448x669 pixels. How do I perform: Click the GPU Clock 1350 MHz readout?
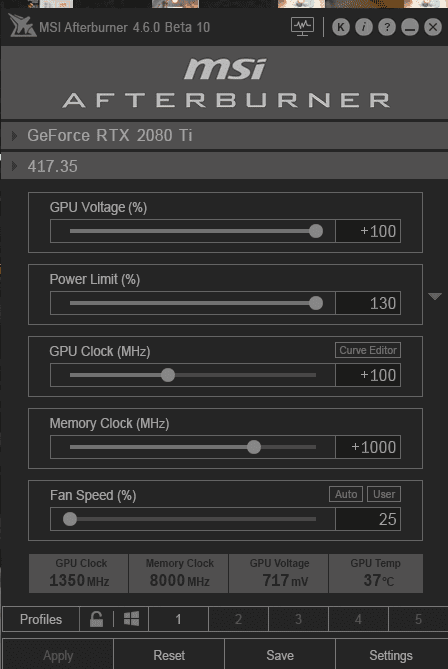(79, 573)
